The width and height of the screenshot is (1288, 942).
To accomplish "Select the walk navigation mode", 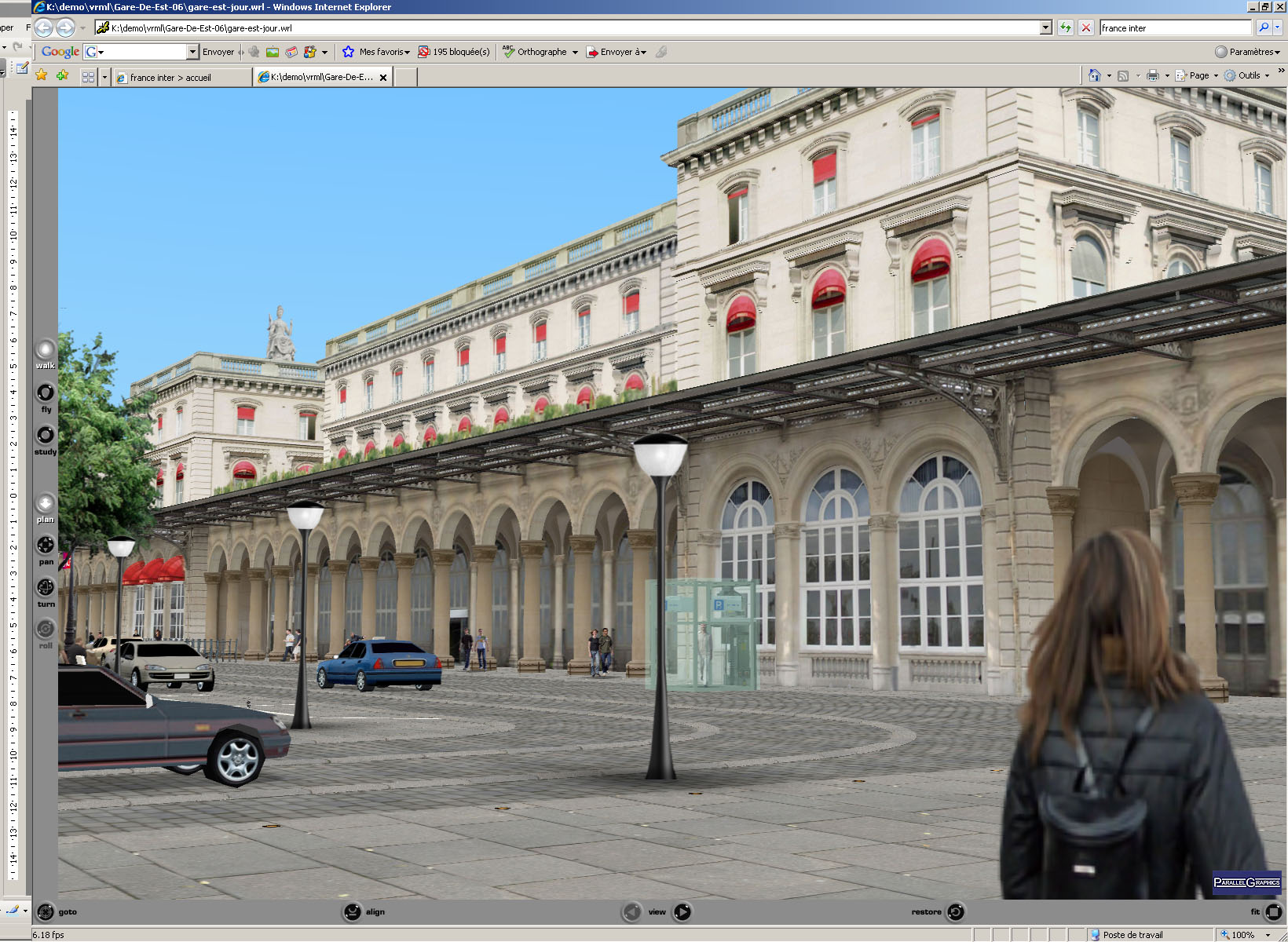I will tap(46, 349).
